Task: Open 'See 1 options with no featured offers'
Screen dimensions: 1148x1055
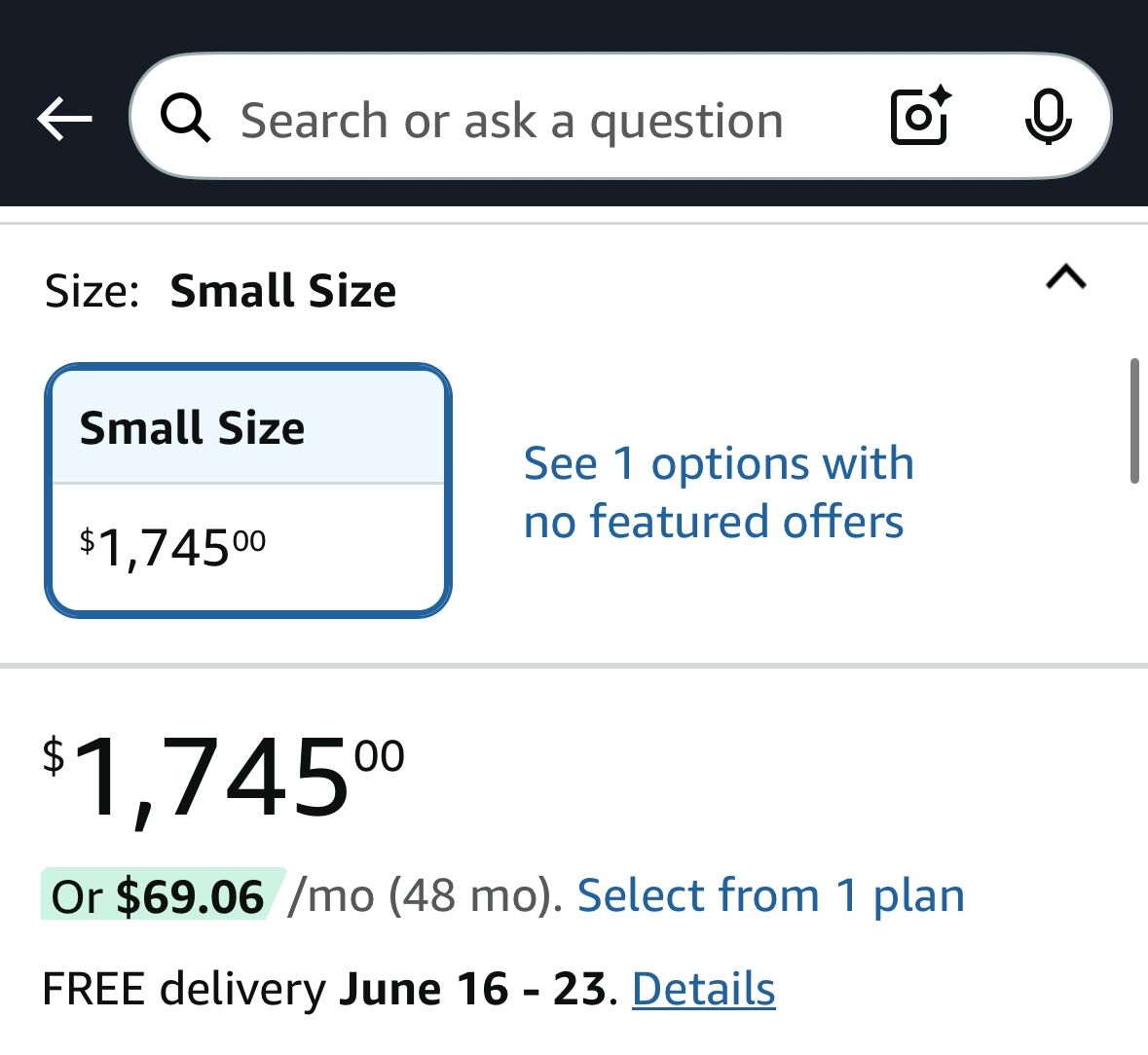Action: tap(719, 491)
